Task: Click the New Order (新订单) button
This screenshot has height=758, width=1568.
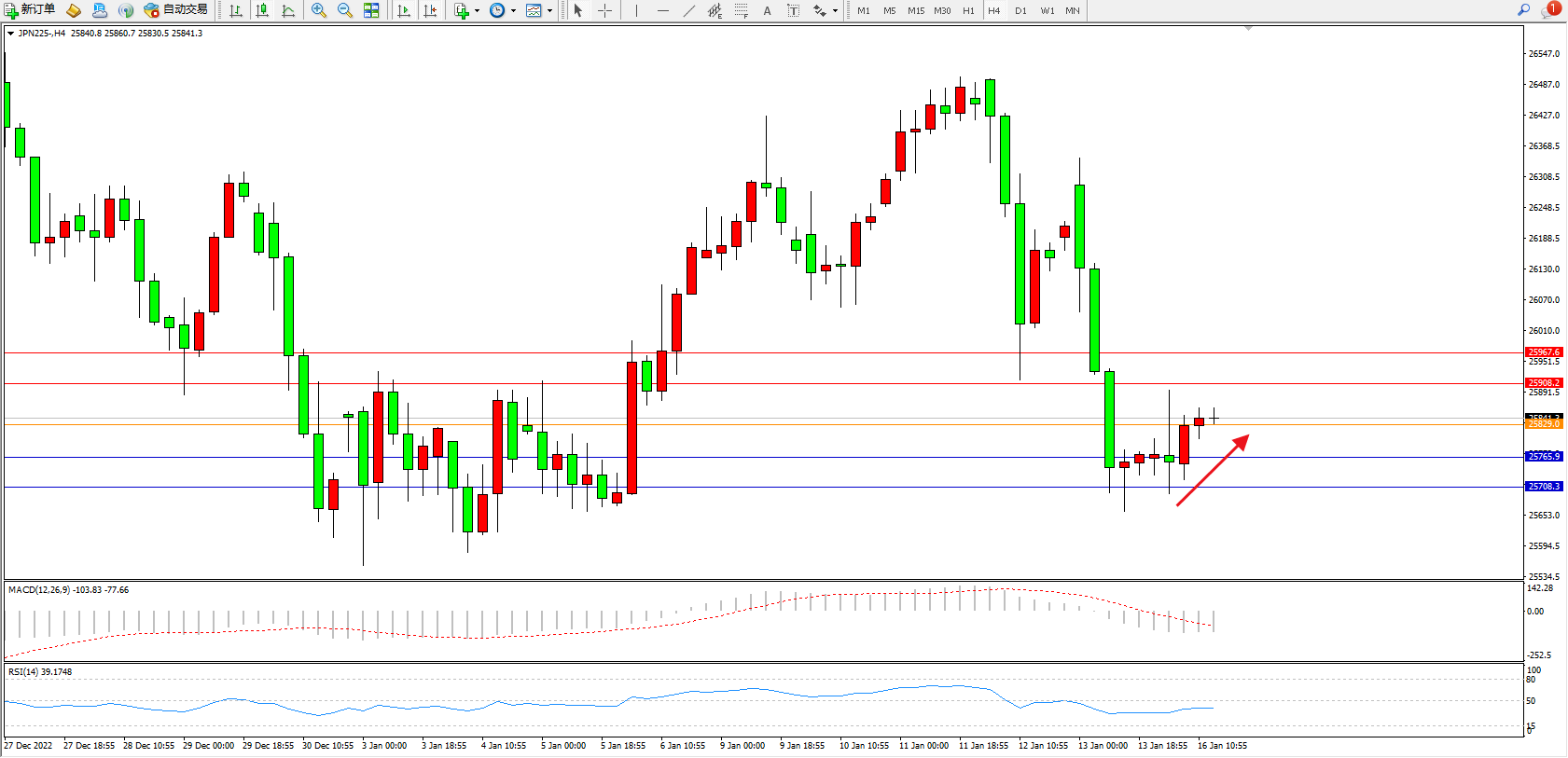Action: point(30,10)
